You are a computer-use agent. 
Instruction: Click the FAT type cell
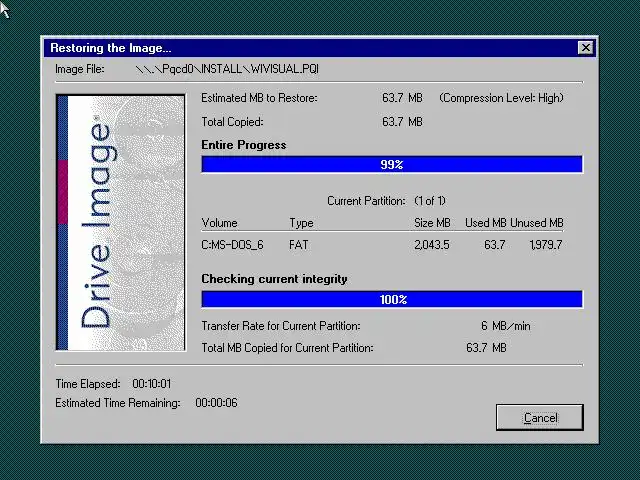298,245
